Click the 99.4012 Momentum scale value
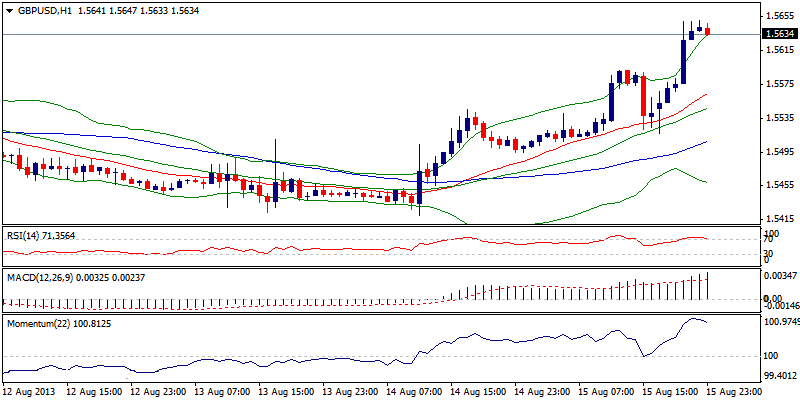Screen dimensions: 800x400 [780, 377]
